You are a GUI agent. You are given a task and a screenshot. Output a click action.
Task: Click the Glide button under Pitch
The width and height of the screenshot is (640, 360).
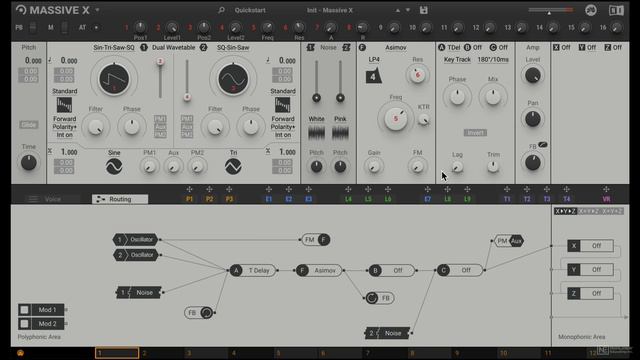coord(29,125)
